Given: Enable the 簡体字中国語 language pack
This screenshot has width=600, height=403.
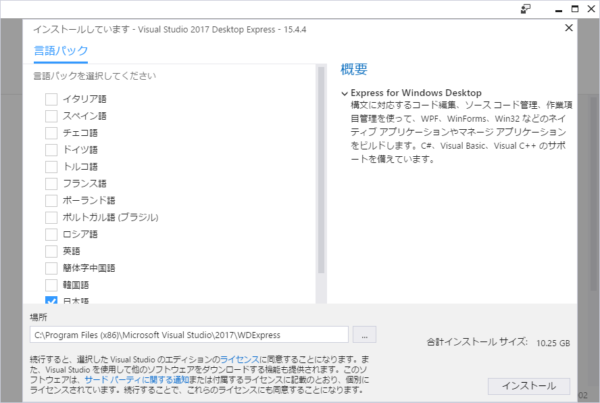Looking at the screenshot, I should tap(51, 268).
